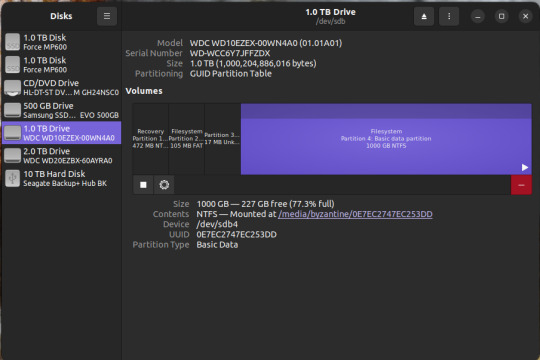Click the eject drive button

424,16
